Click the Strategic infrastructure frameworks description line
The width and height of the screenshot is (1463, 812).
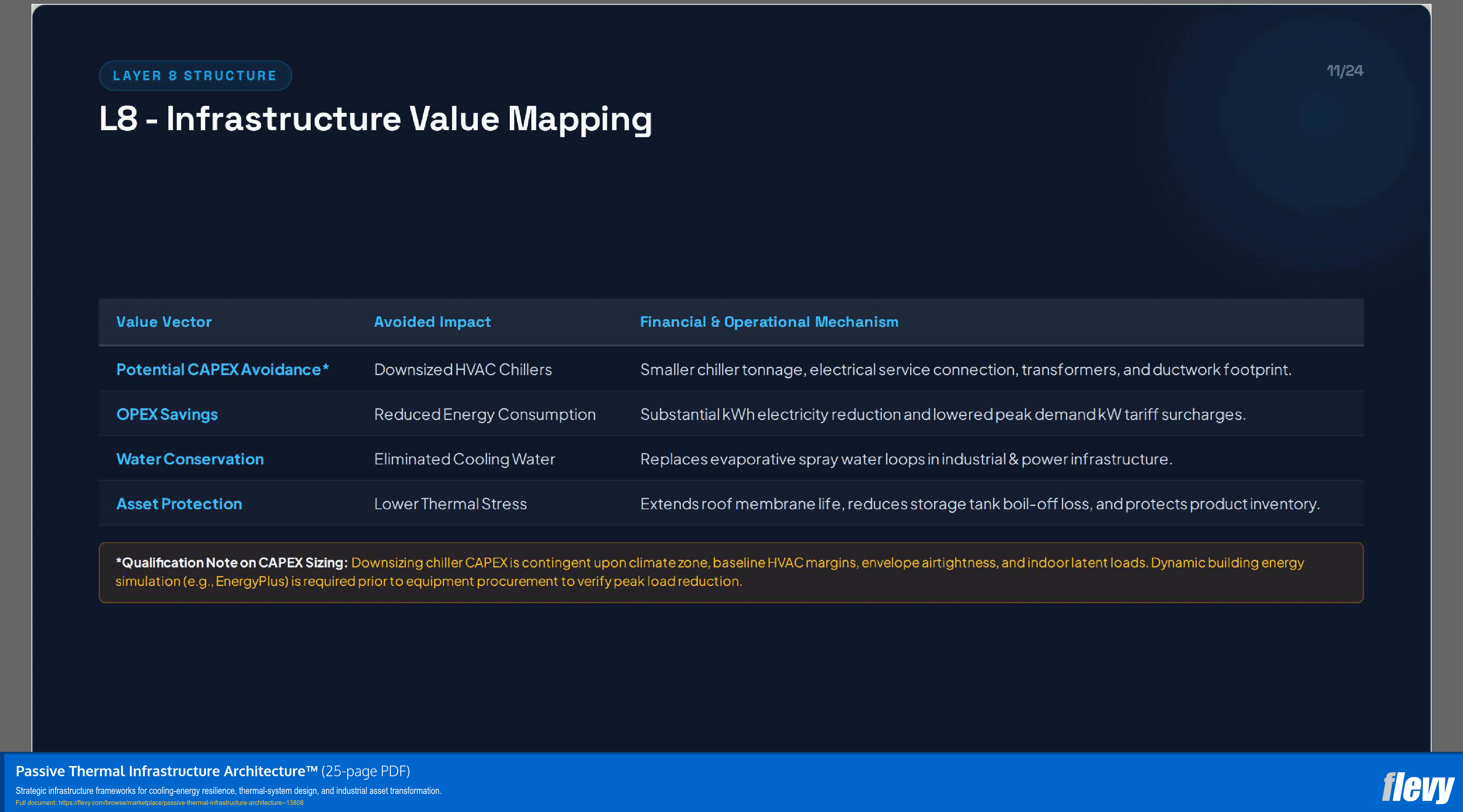(x=228, y=790)
